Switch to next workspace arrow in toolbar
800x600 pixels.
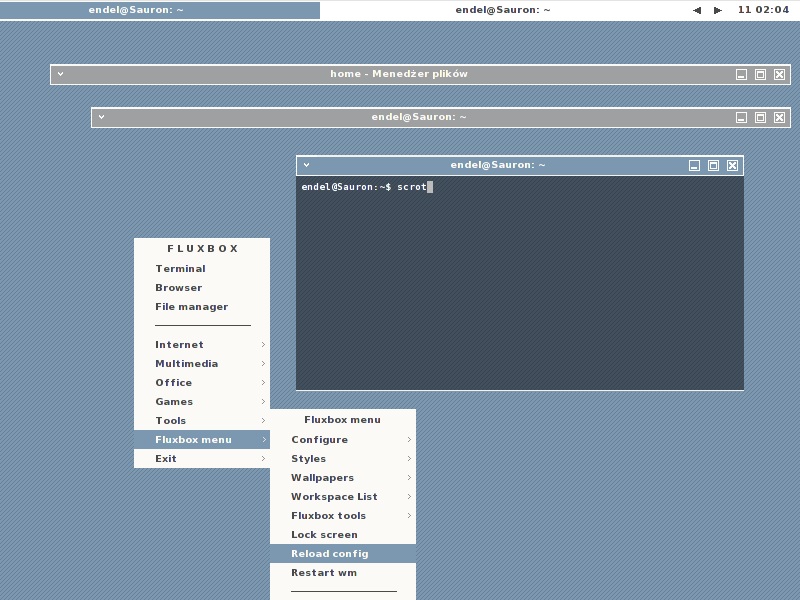pyautogui.click(x=717, y=10)
